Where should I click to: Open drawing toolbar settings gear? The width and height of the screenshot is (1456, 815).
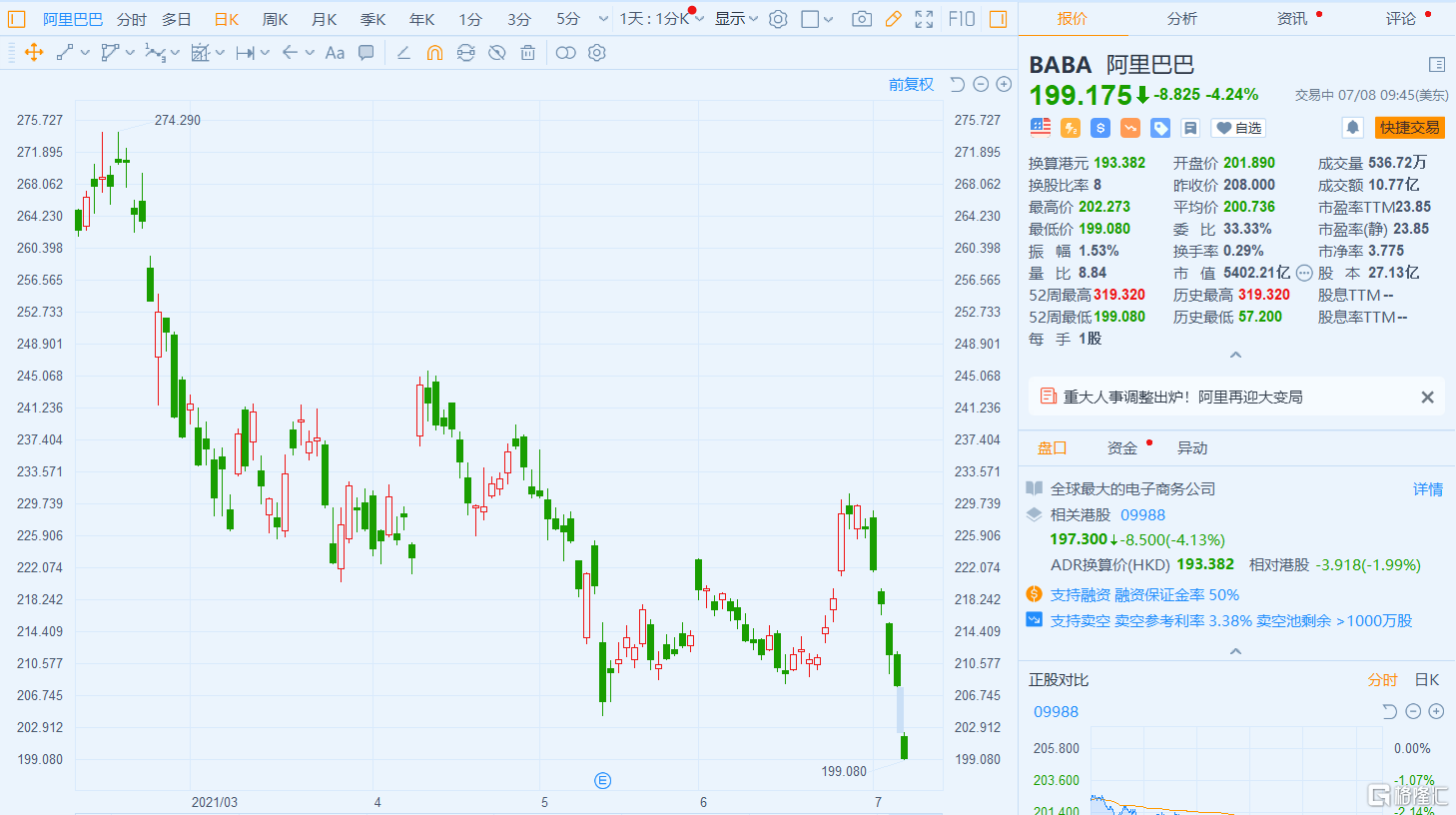597,53
